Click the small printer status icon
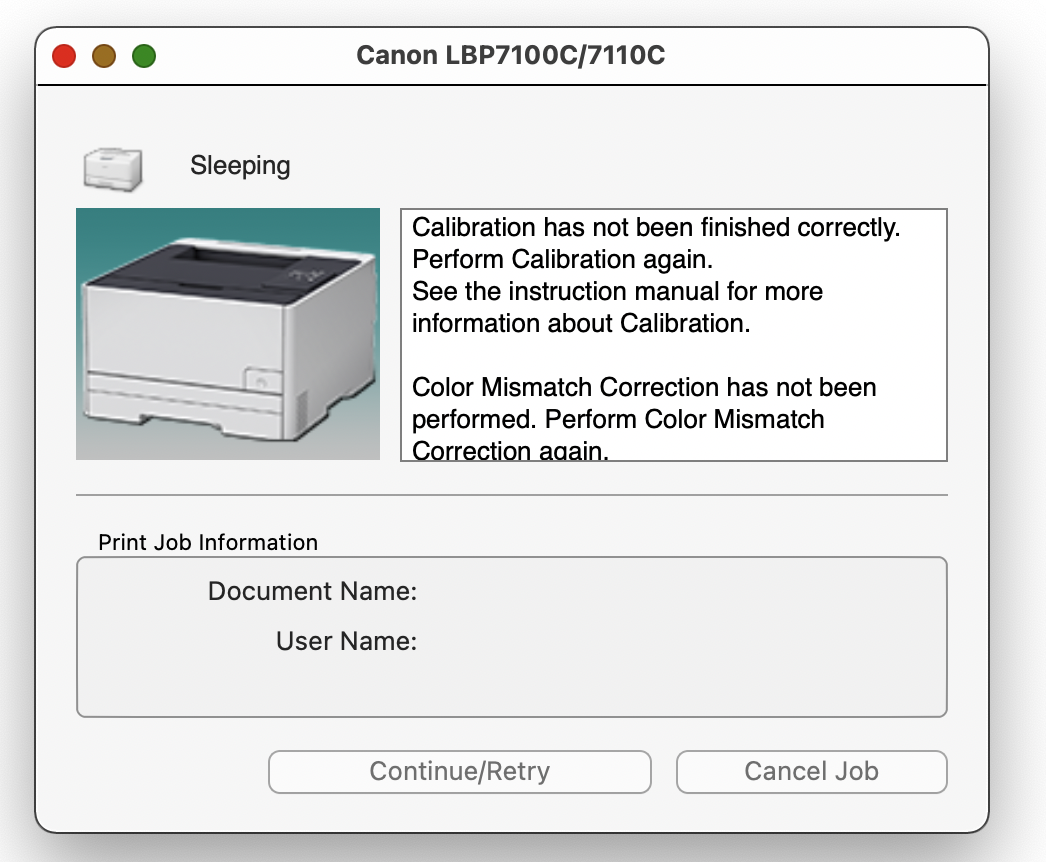Viewport: 1046px width, 862px height. point(111,166)
